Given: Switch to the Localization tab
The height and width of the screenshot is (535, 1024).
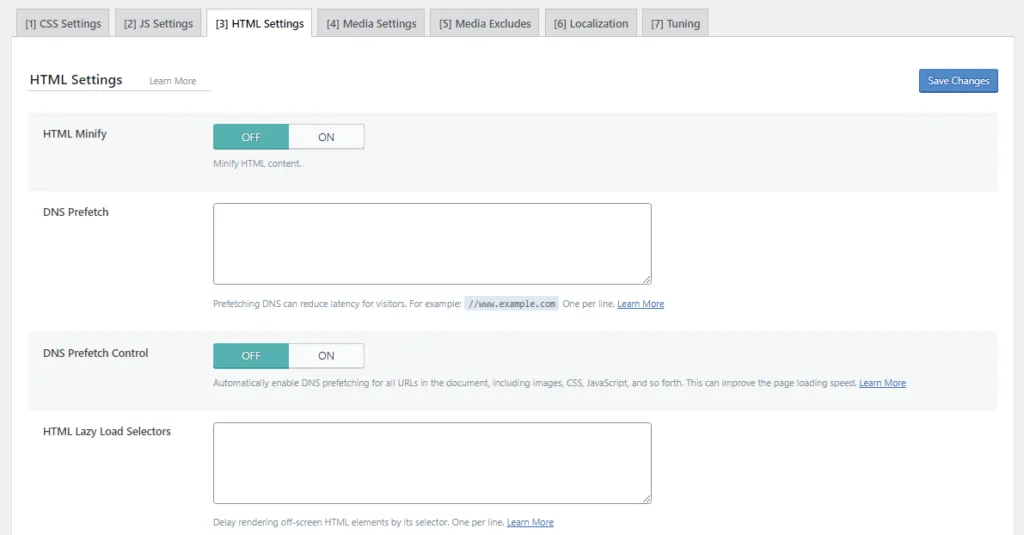Looking at the screenshot, I should [591, 23].
